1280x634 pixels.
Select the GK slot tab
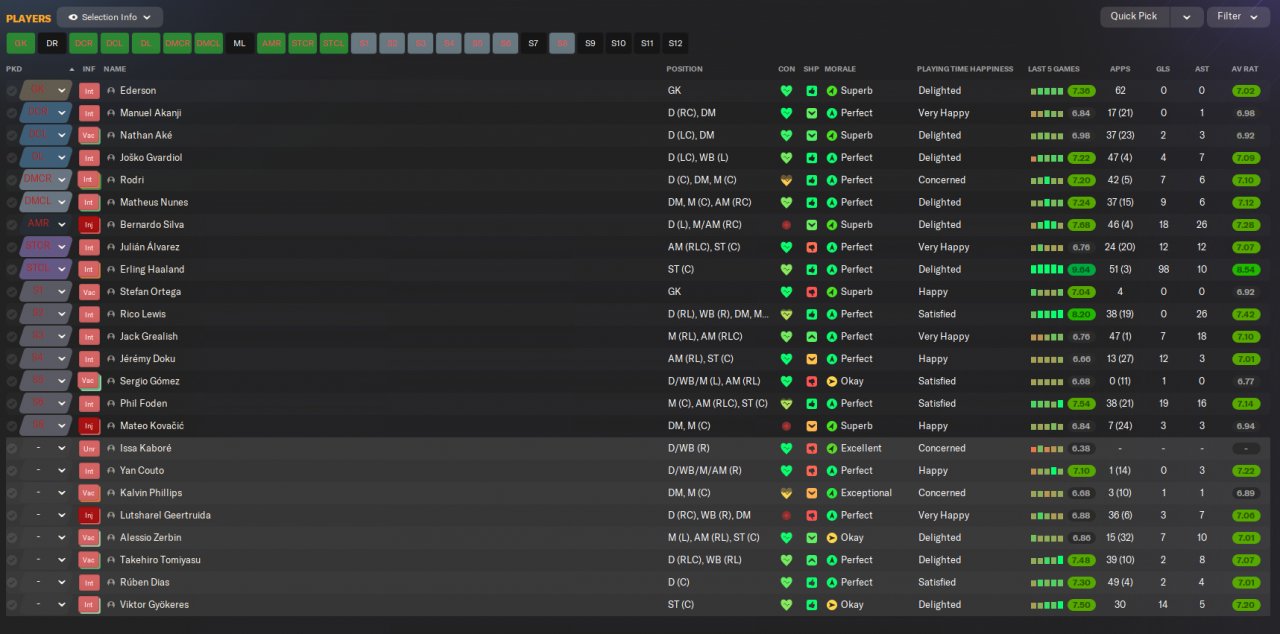click(20, 43)
